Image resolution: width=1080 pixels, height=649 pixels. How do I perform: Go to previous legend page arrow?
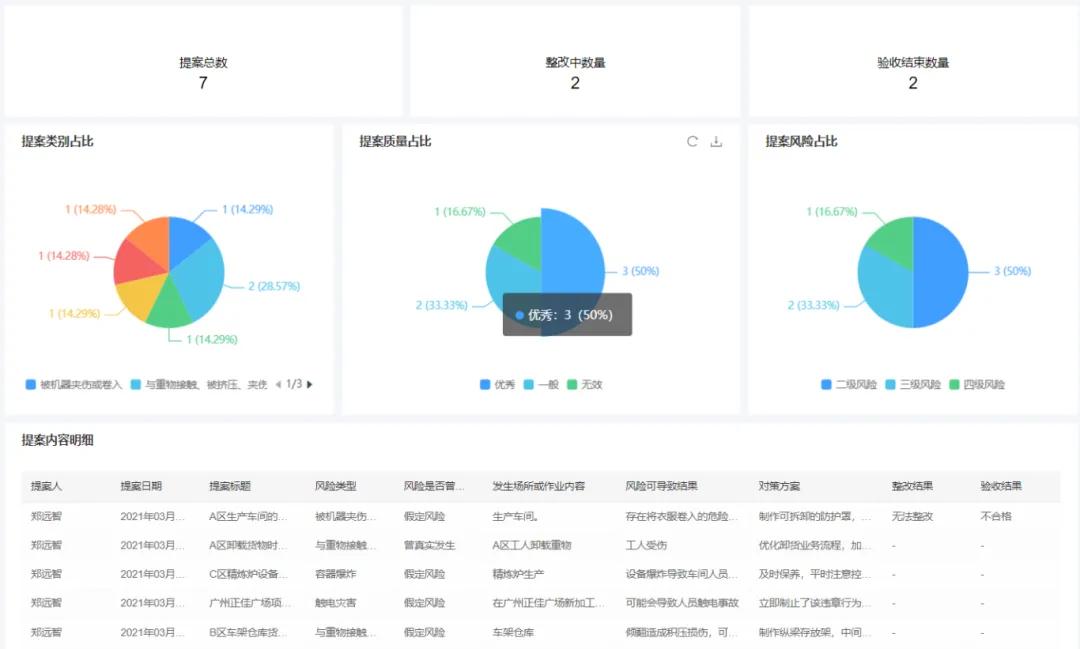tap(278, 384)
